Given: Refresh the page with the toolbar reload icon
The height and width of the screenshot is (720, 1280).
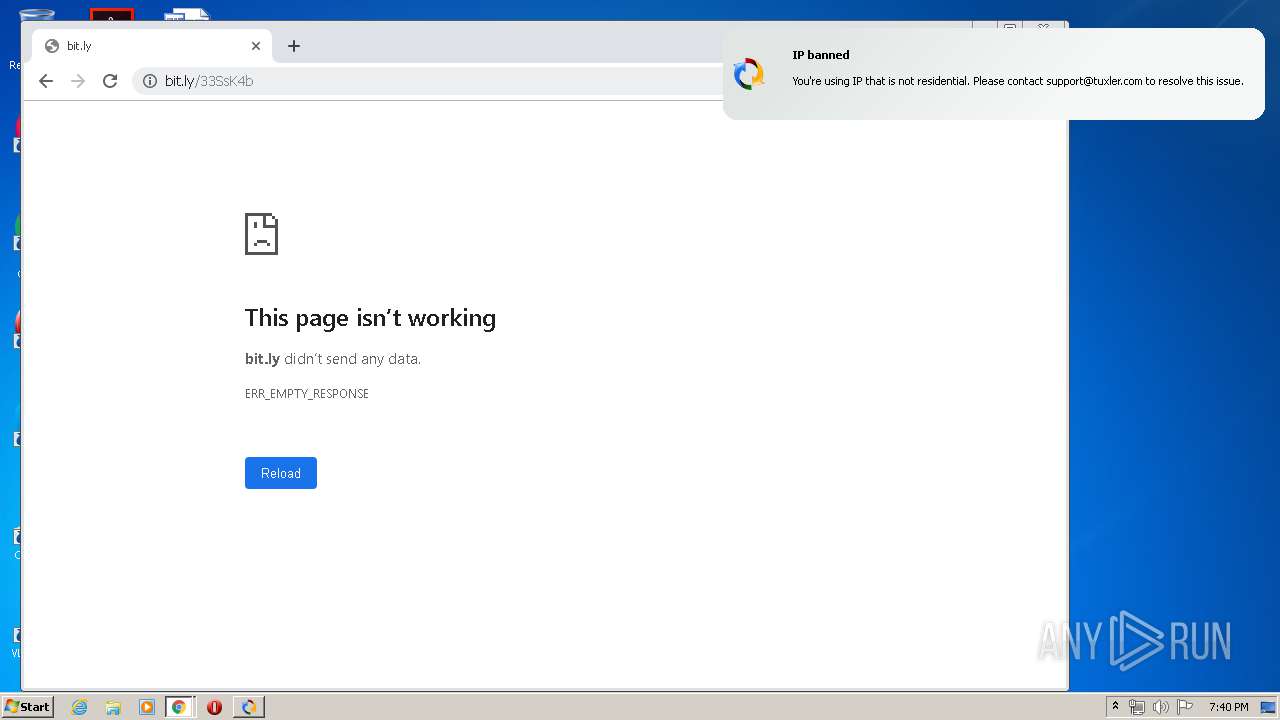Looking at the screenshot, I should 110,81.
